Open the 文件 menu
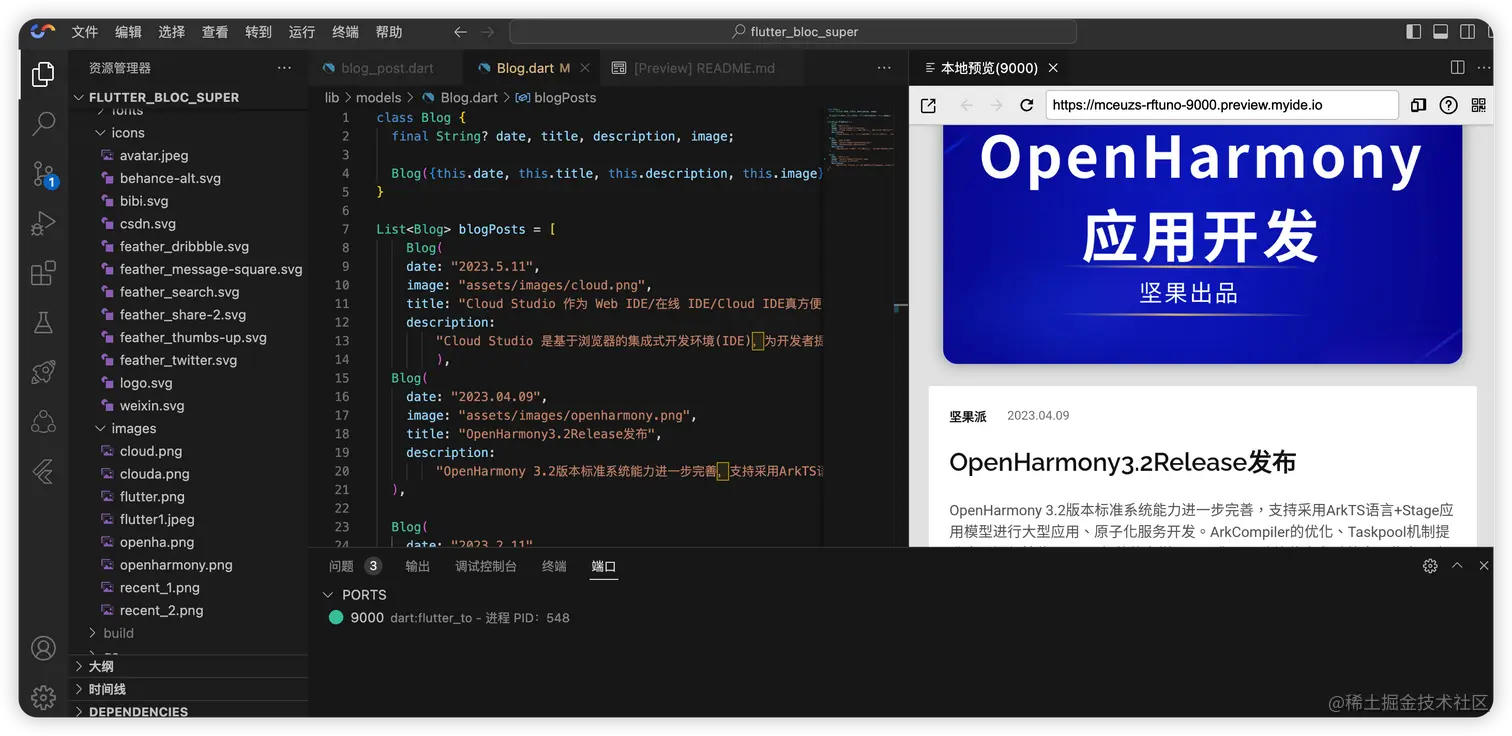 [x=85, y=32]
